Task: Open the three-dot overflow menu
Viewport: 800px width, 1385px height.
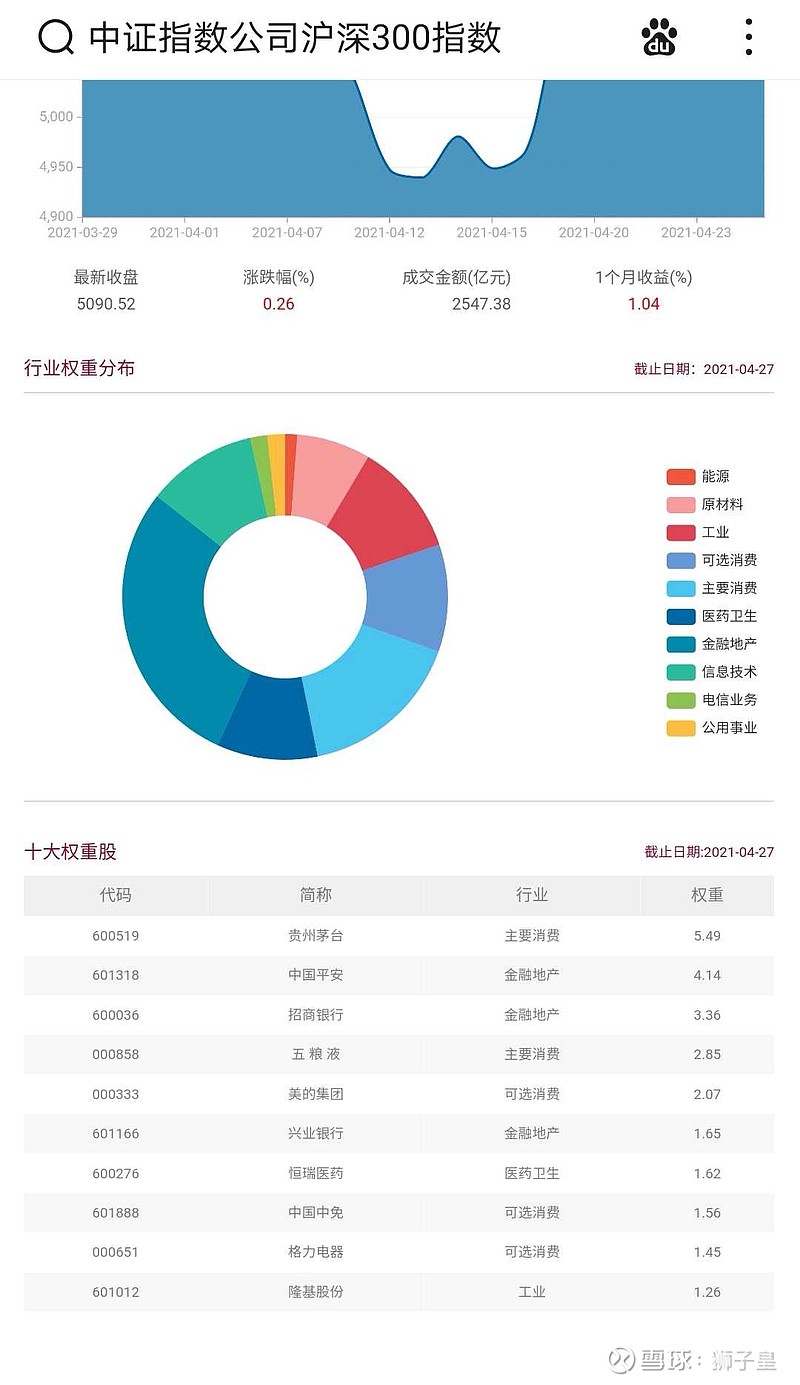Action: tap(749, 37)
